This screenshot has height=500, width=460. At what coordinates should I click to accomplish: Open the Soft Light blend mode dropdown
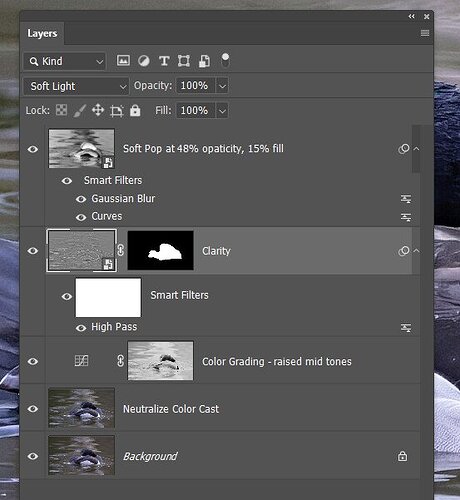pos(76,86)
